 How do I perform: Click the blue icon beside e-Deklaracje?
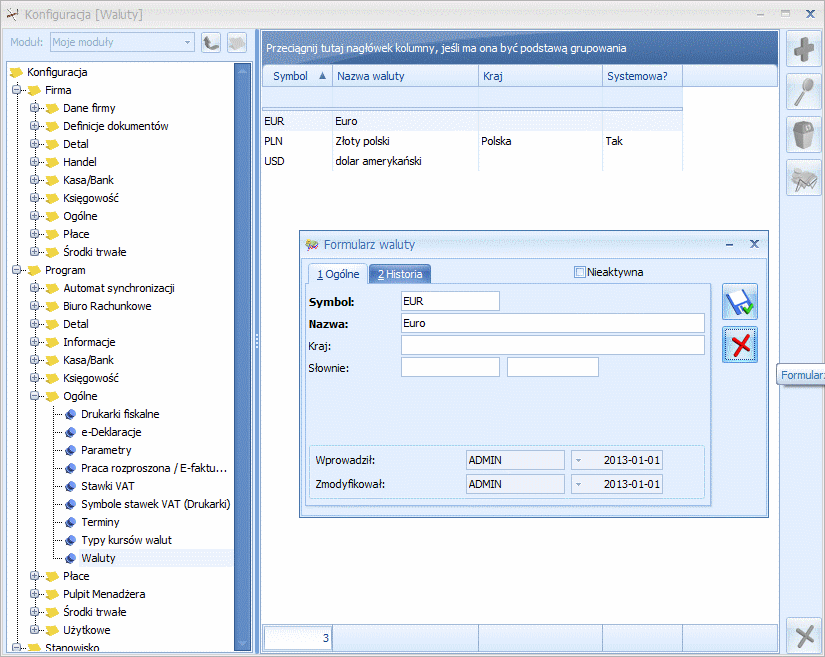click(71, 432)
